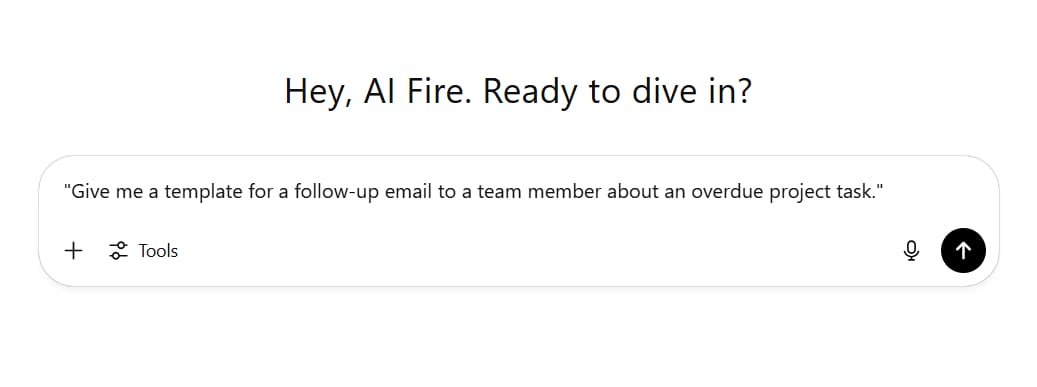
Task: Click "Ready to dive in?" in the greeting
Action: 617,93
